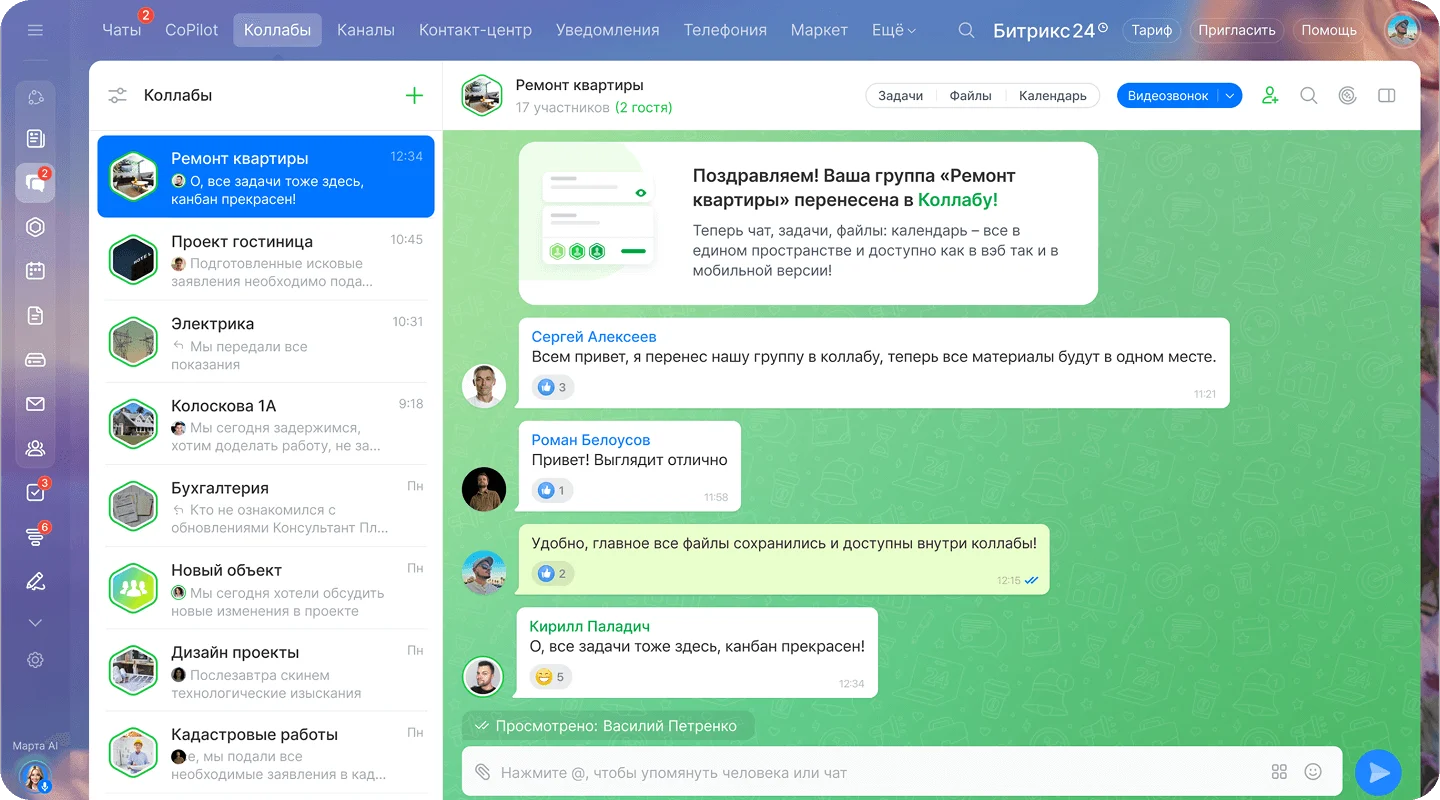Toggle the right sidebar panel in chat
The width and height of the screenshot is (1440, 800).
pyautogui.click(x=1386, y=96)
